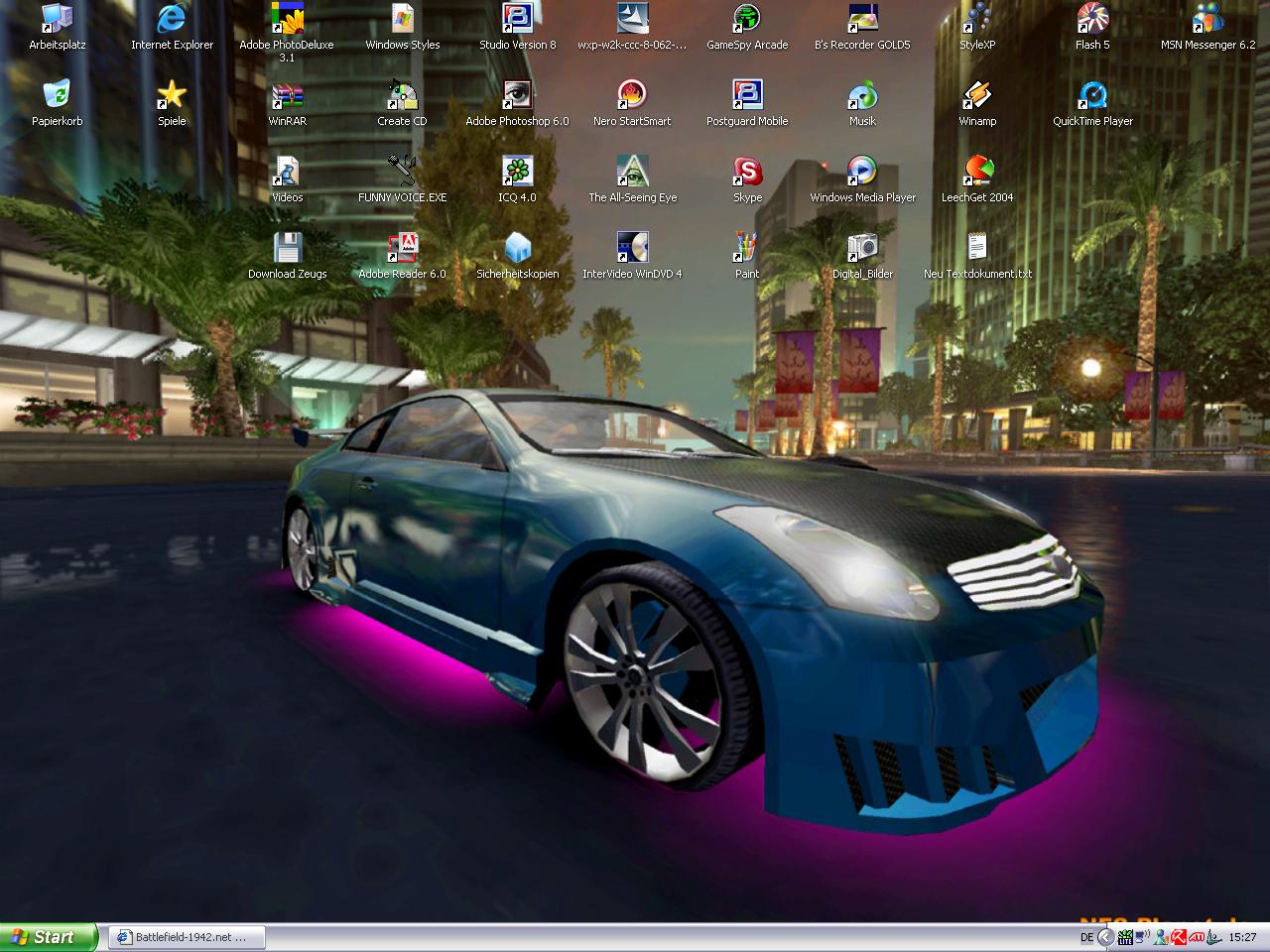Click the Studio Version 8 shortcut
1270x952 pixels.
point(517,27)
